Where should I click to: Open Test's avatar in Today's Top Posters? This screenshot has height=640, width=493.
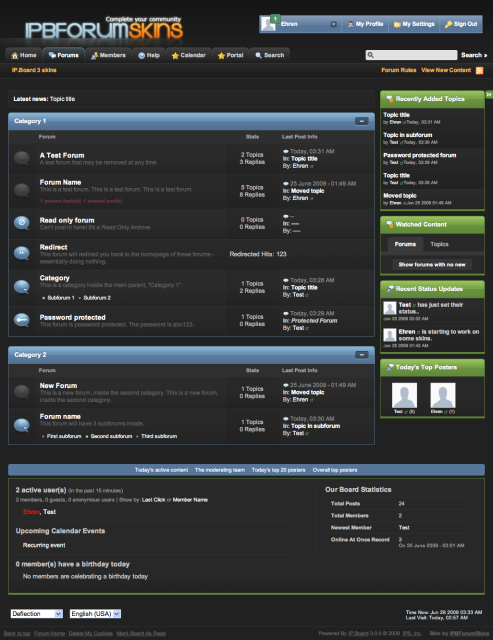(x=404, y=395)
